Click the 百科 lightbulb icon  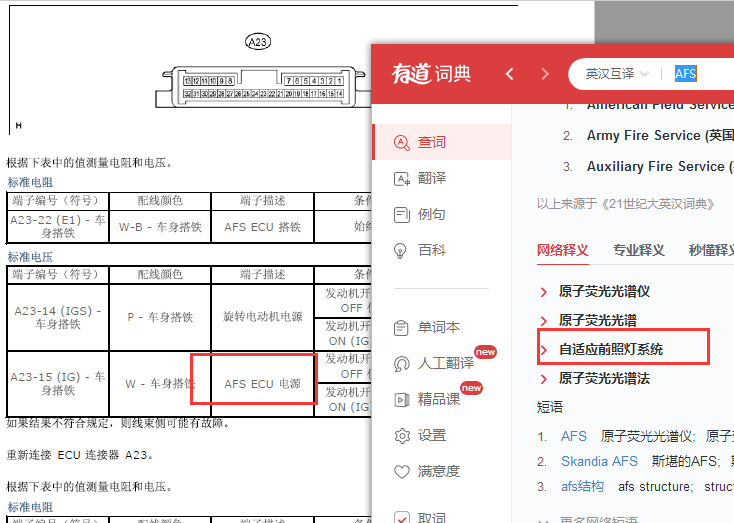tap(400, 250)
